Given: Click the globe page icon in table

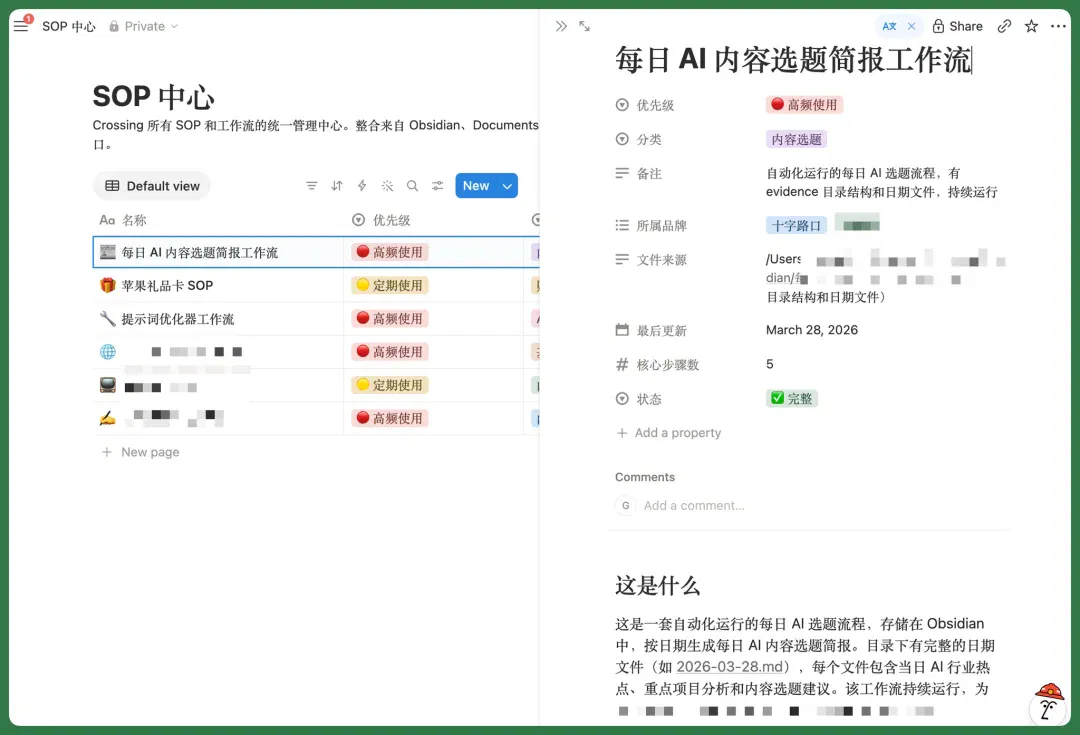Looking at the screenshot, I should coord(107,352).
